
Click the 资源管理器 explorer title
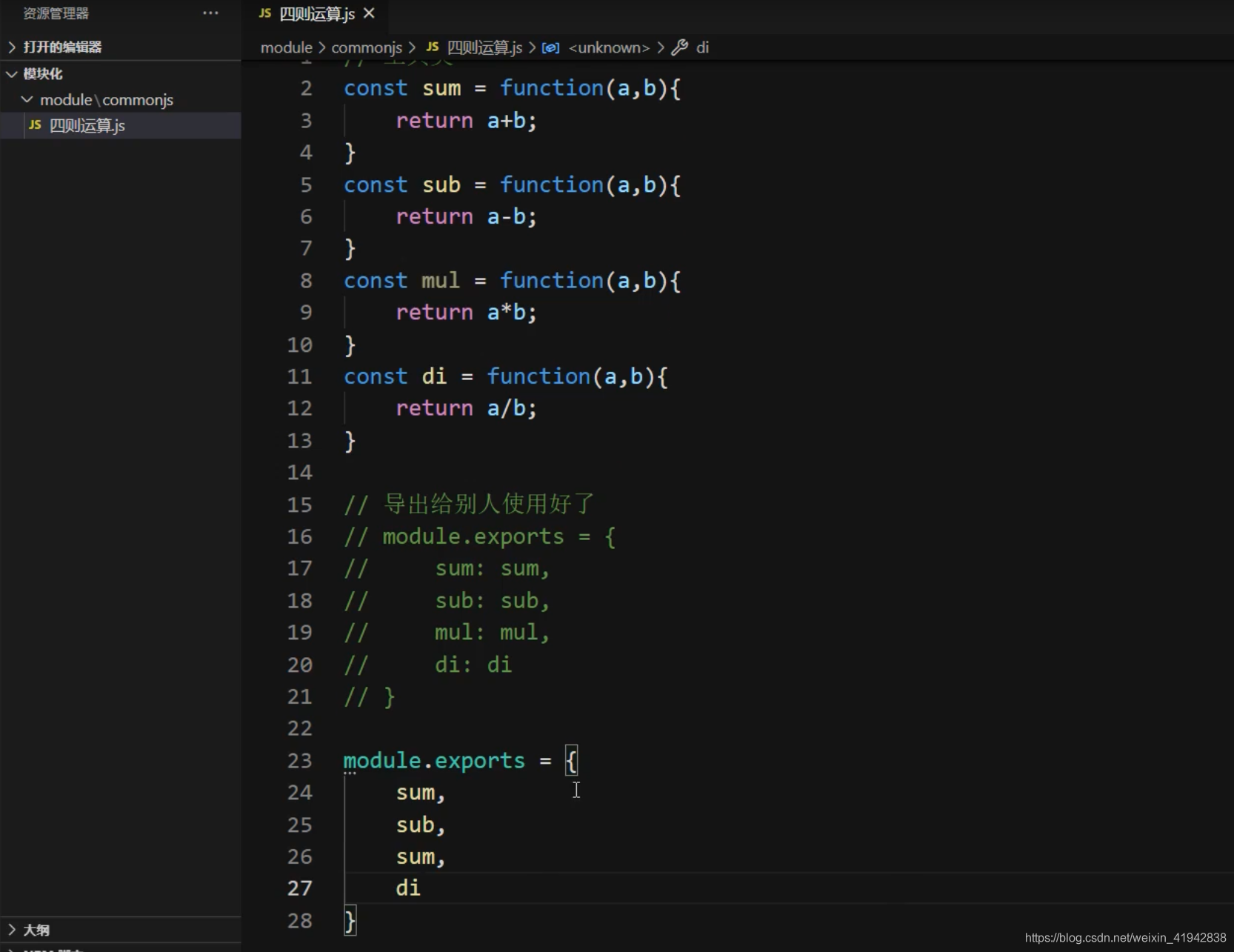coord(56,13)
